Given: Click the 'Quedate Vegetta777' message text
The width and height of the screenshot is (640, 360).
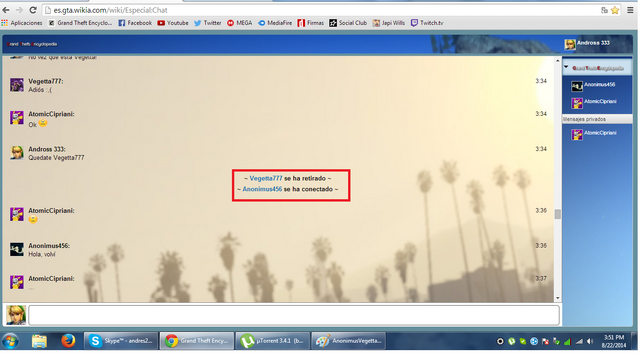Looking at the screenshot, I should [56, 158].
